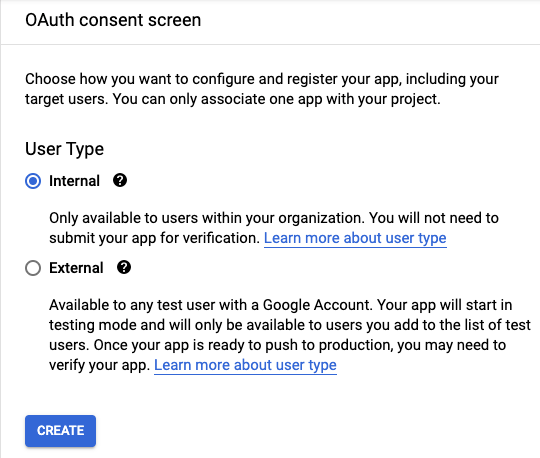Enable the empty External radio circle
The height and width of the screenshot is (458, 540).
pos(33,268)
